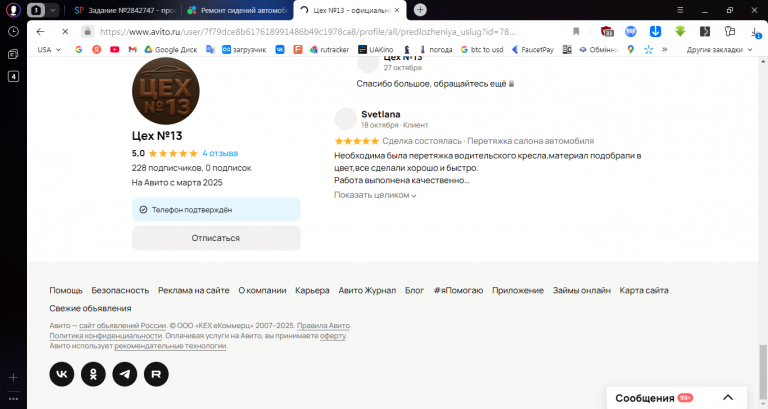Bookmark this page with the bookmark icon

pos(576,32)
